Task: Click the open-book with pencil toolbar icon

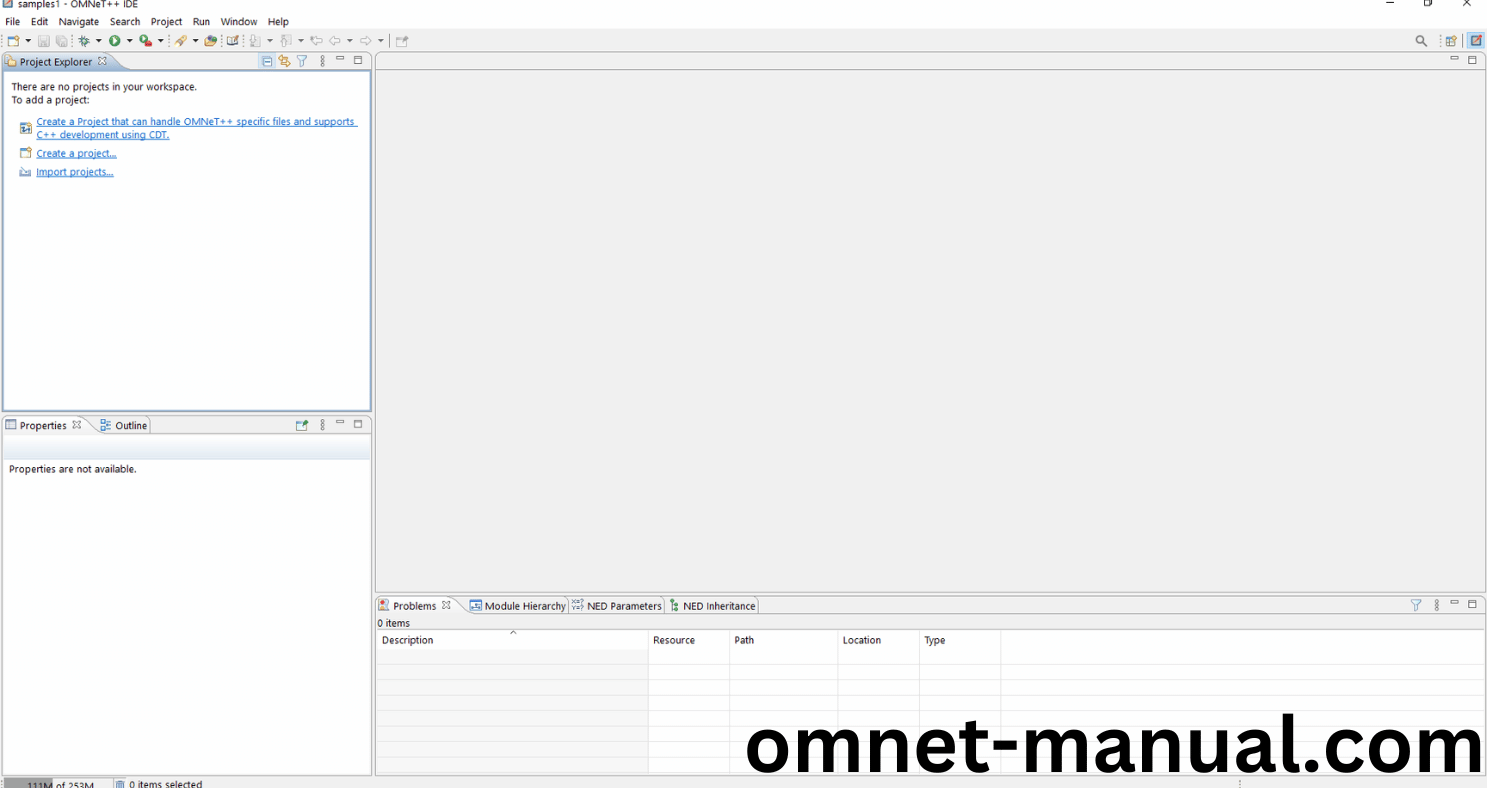Action: [x=233, y=41]
